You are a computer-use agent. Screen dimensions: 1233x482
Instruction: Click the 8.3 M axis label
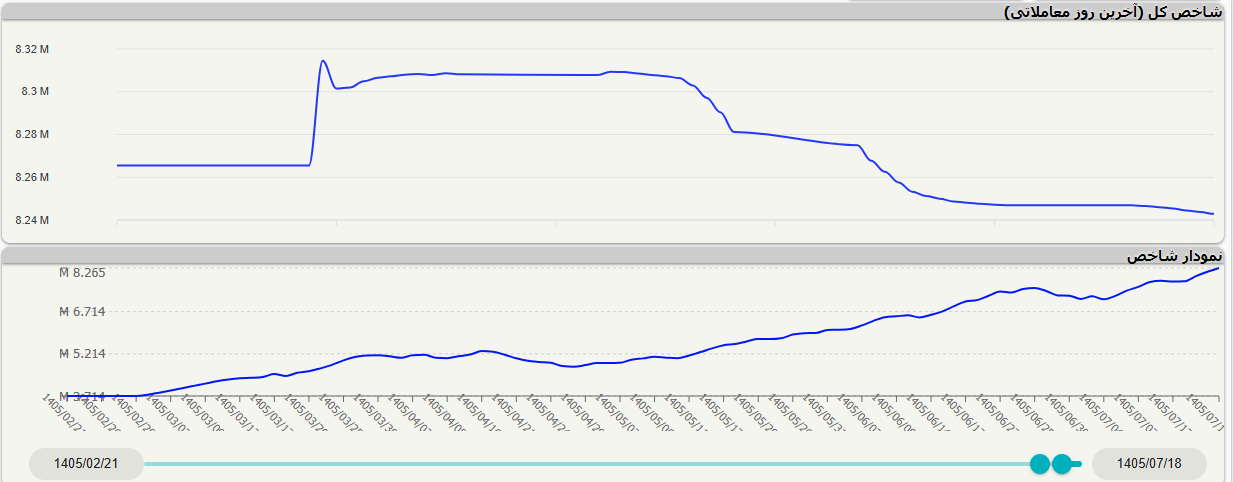click(35, 91)
